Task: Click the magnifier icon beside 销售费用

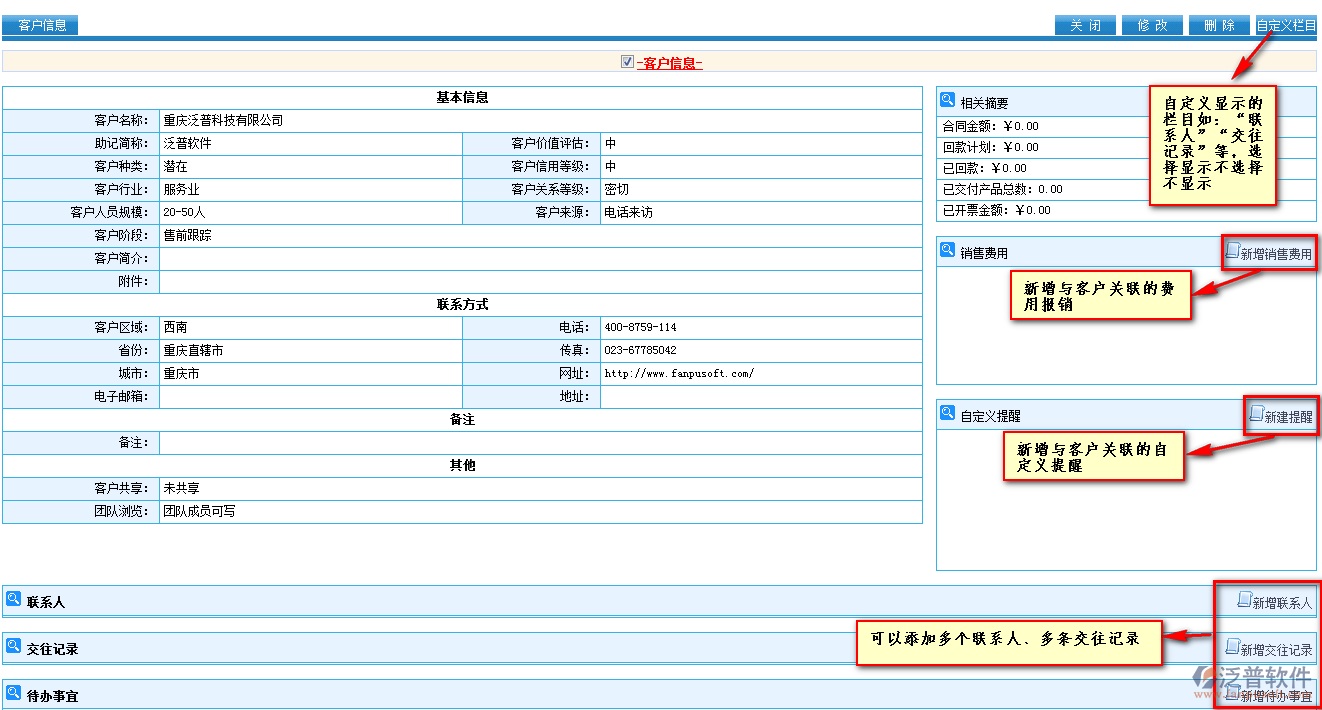Action: pyautogui.click(x=947, y=250)
